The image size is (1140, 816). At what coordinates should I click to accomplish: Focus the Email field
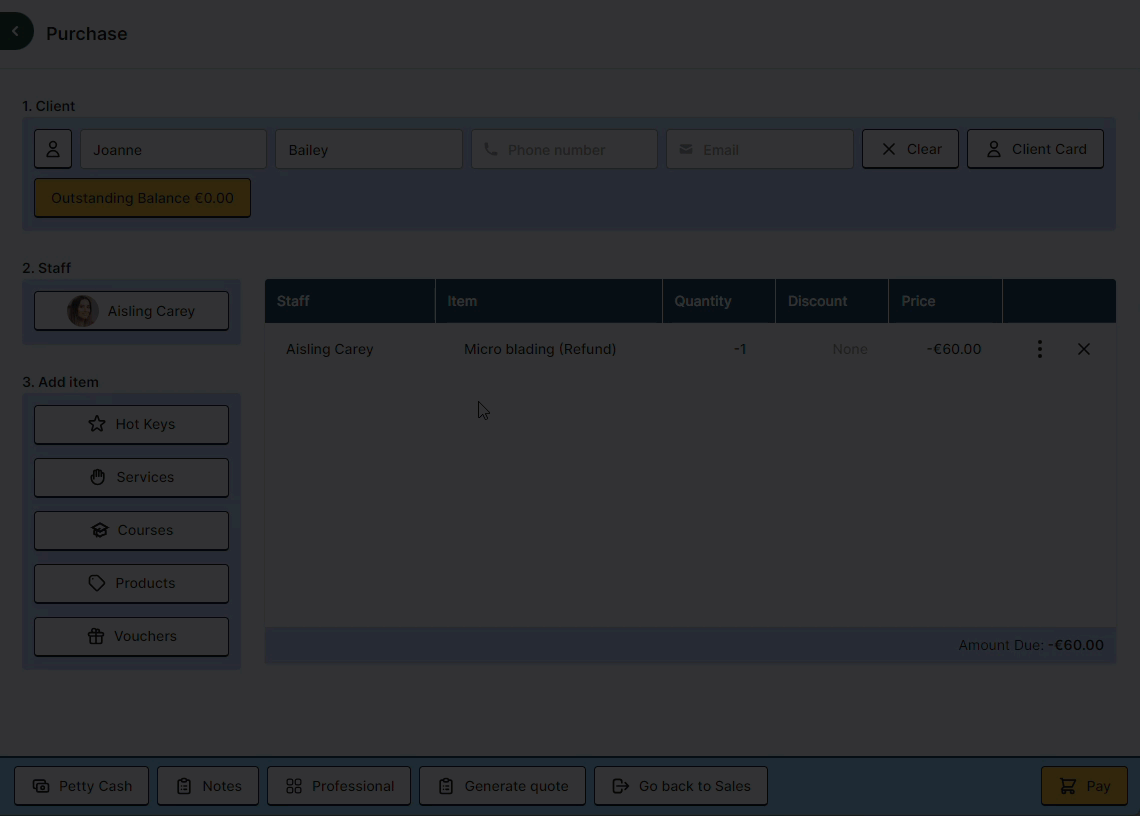(x=760, y=149)
